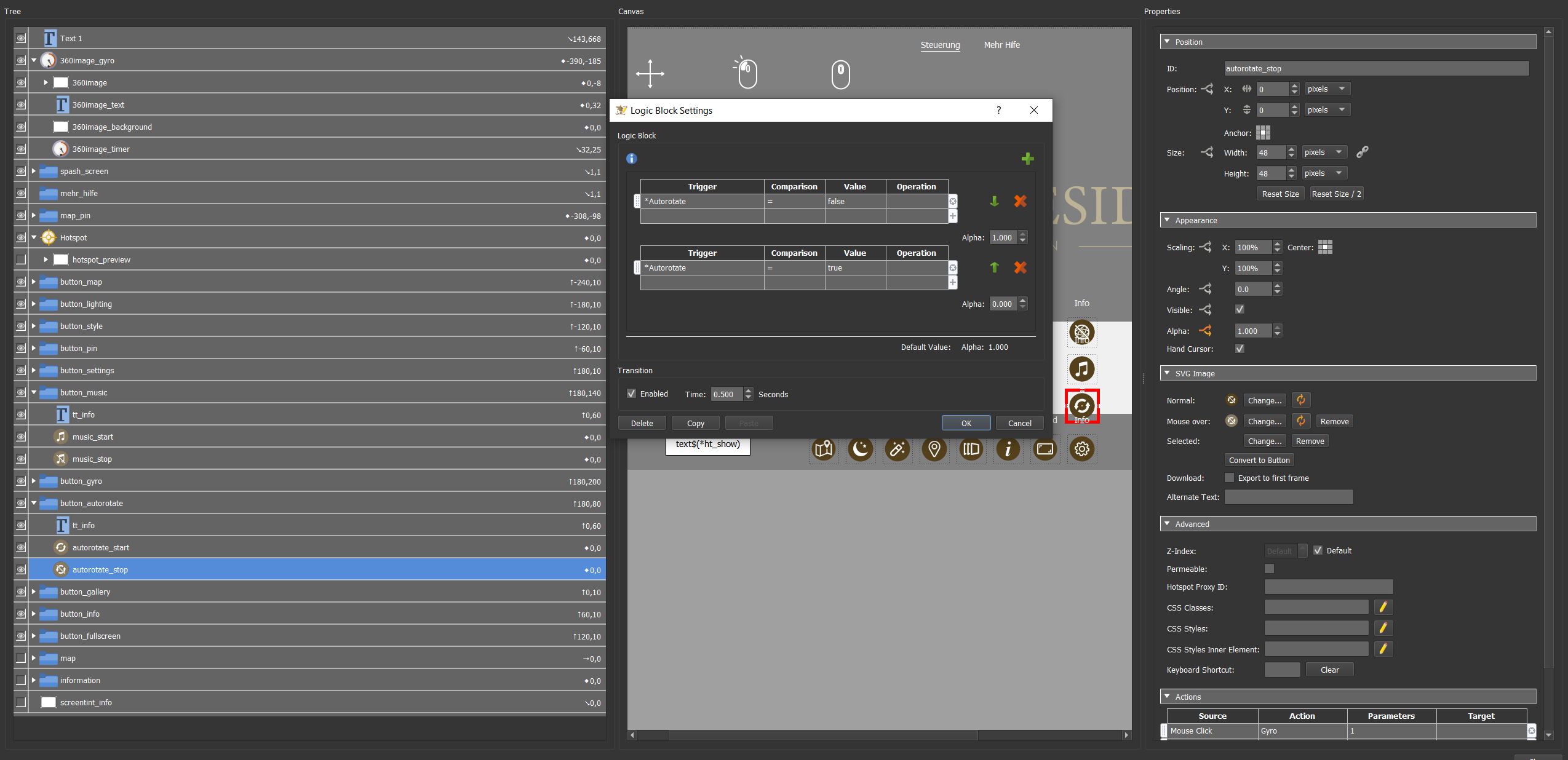
Task: Open the scaling Center grid selector
Action: pos(1325,247)
